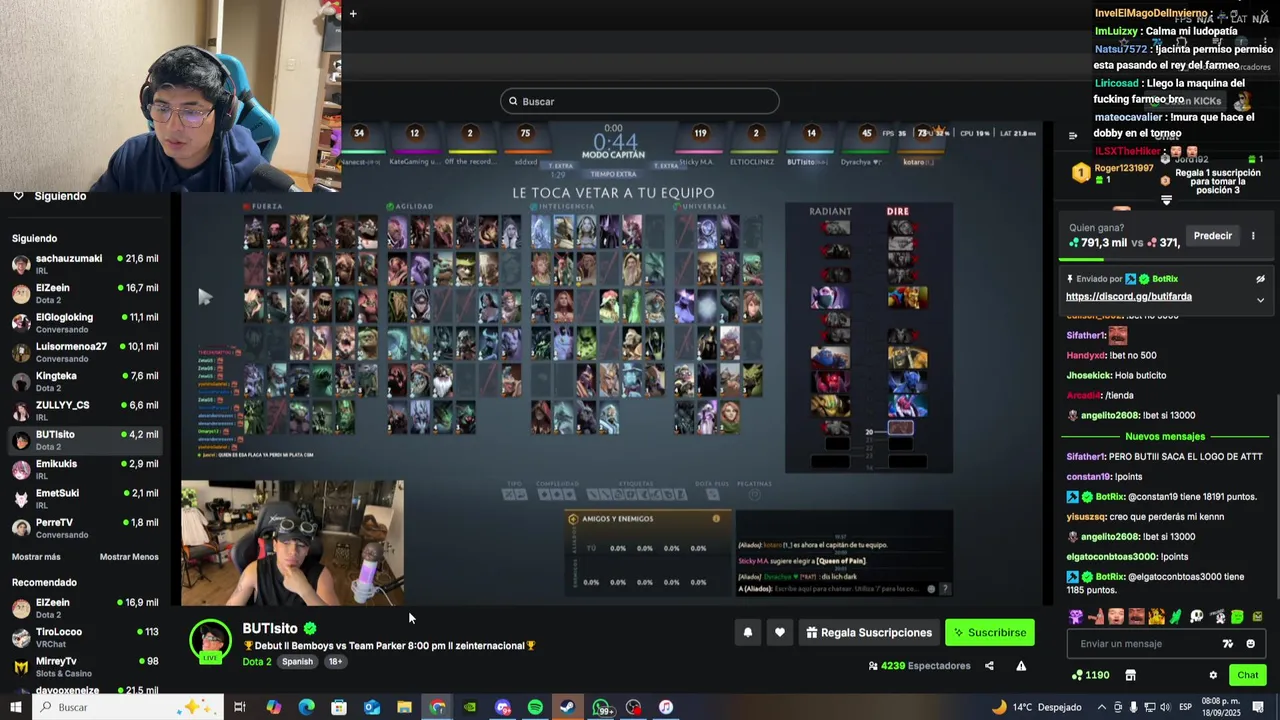Click Mostrar más in the sidebar
The height and width of the screenshot is (720, 1280).
(x=36, y=557)
